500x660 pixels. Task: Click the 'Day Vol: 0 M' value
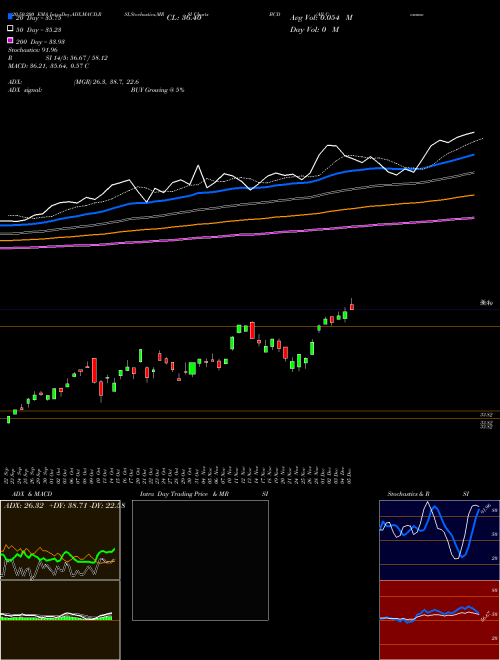pos(314,29)
